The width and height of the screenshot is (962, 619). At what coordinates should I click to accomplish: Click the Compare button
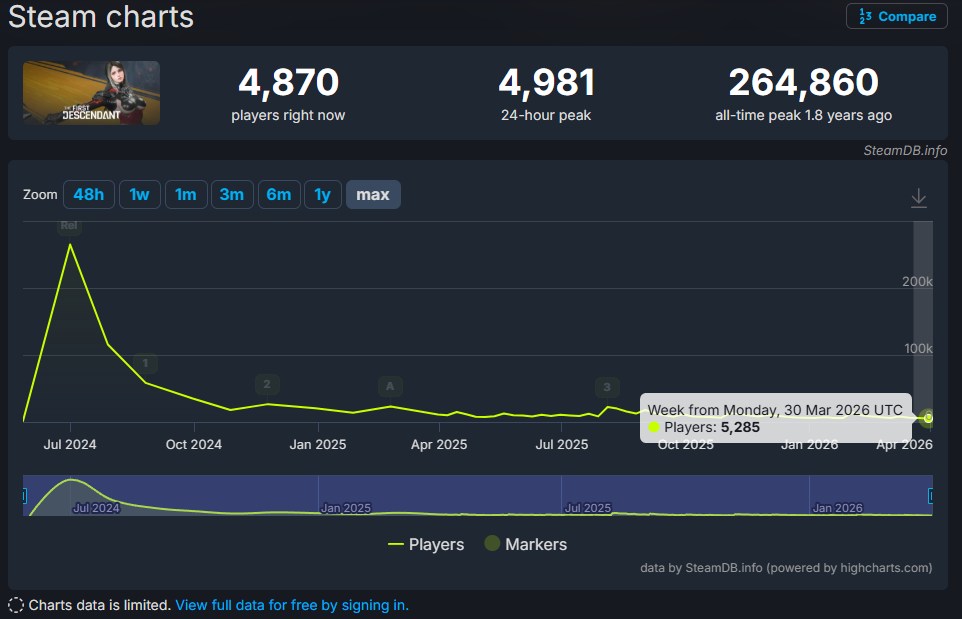(x=897, y=16)
